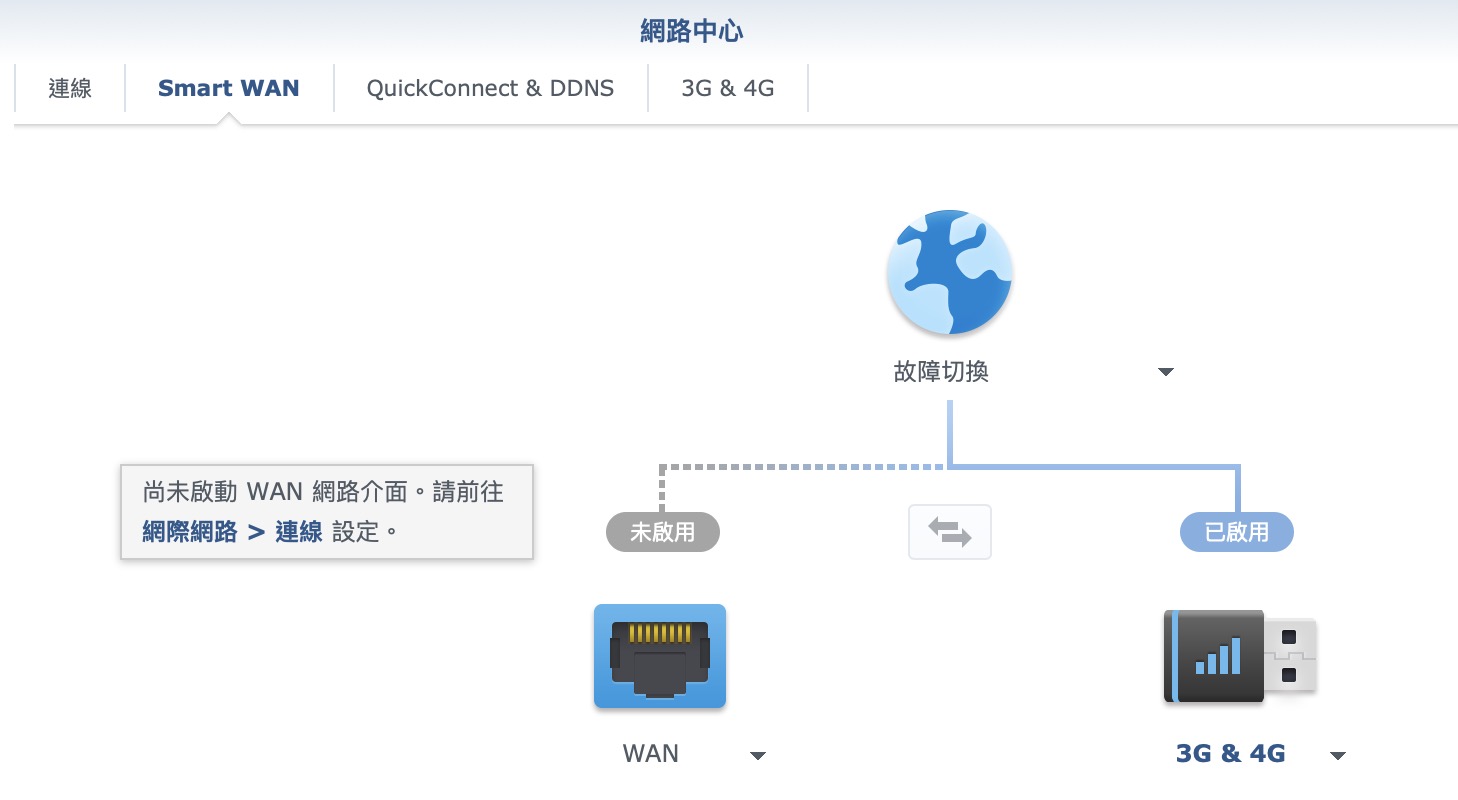Click the WAN Ethernet port icon
Screen dimensions: 1458x800
pos(660,656)
